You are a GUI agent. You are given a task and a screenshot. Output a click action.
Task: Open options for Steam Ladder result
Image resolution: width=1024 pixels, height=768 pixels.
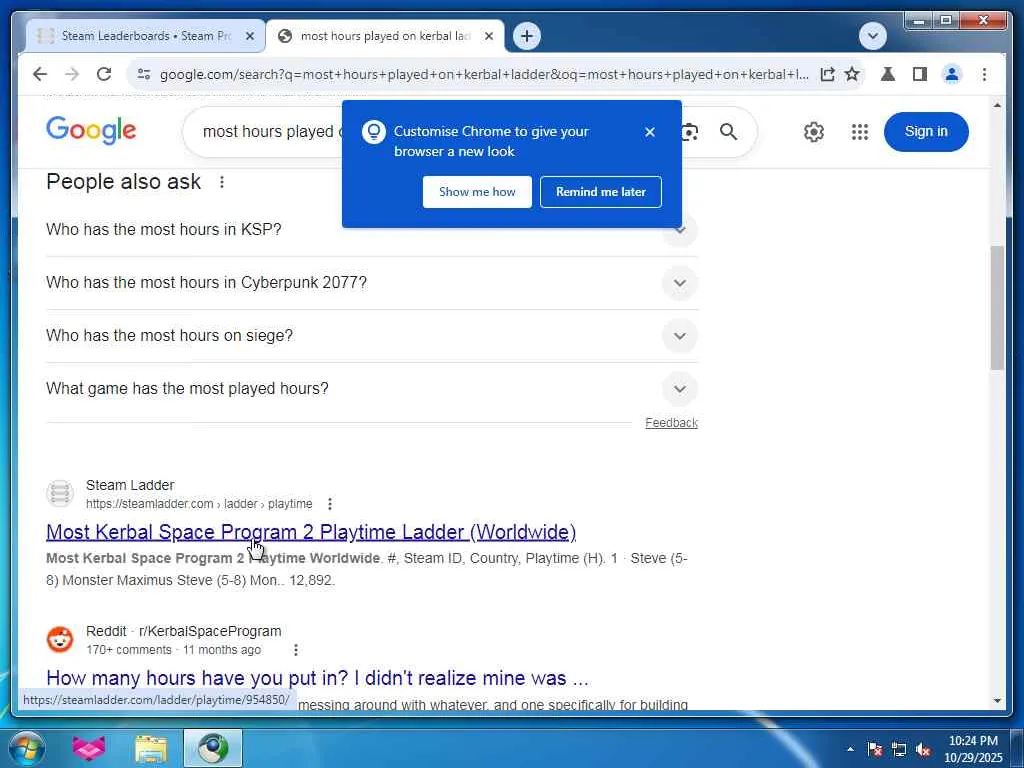pos(330,504)
